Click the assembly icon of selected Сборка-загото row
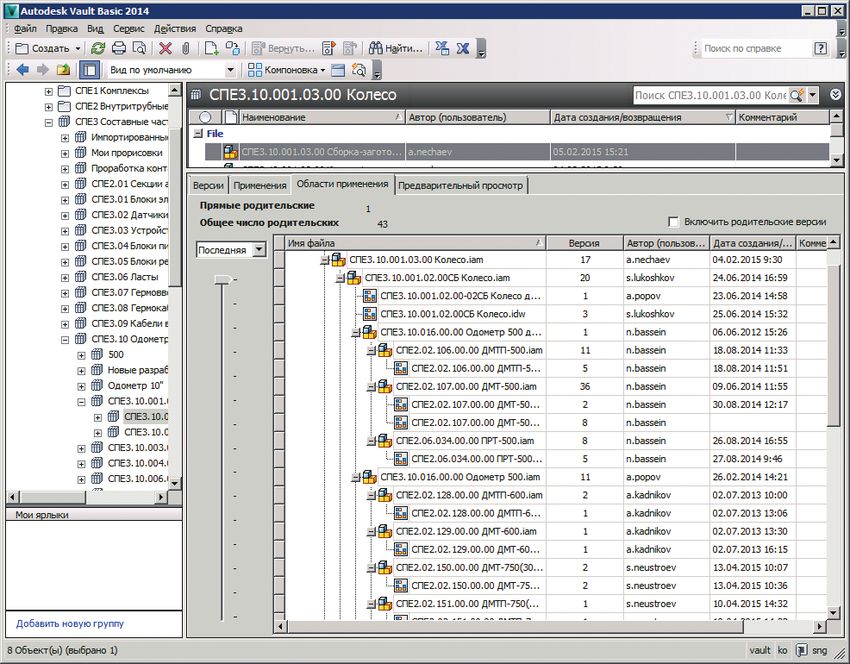 click(230, 152)
